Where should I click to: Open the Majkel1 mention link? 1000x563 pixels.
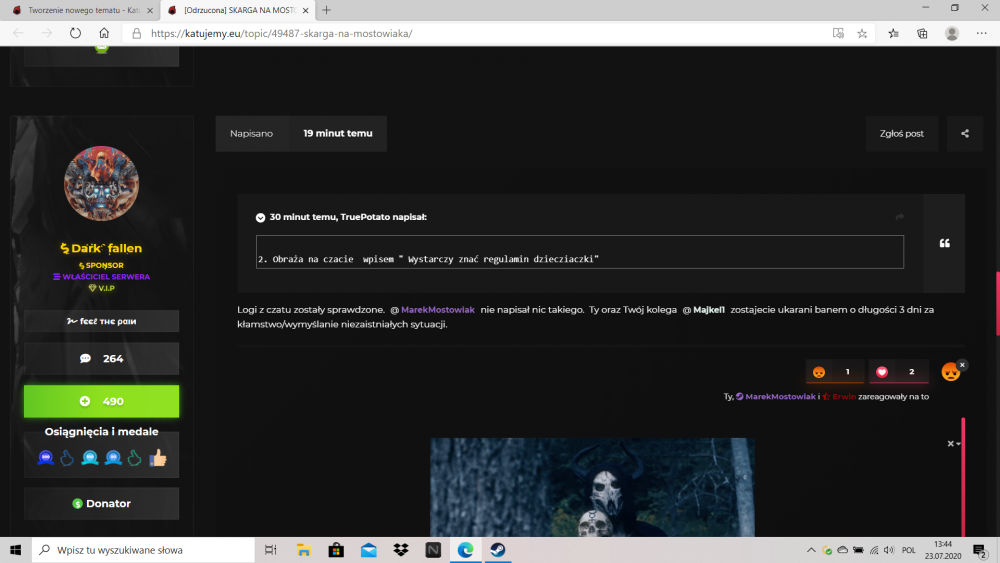(x=709, y=310)
